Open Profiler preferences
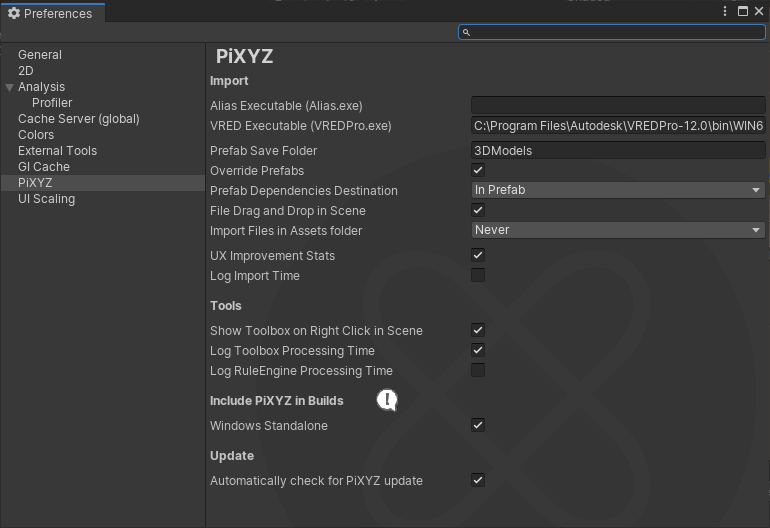Screen dimensions: 770x528 click(52, 103)
